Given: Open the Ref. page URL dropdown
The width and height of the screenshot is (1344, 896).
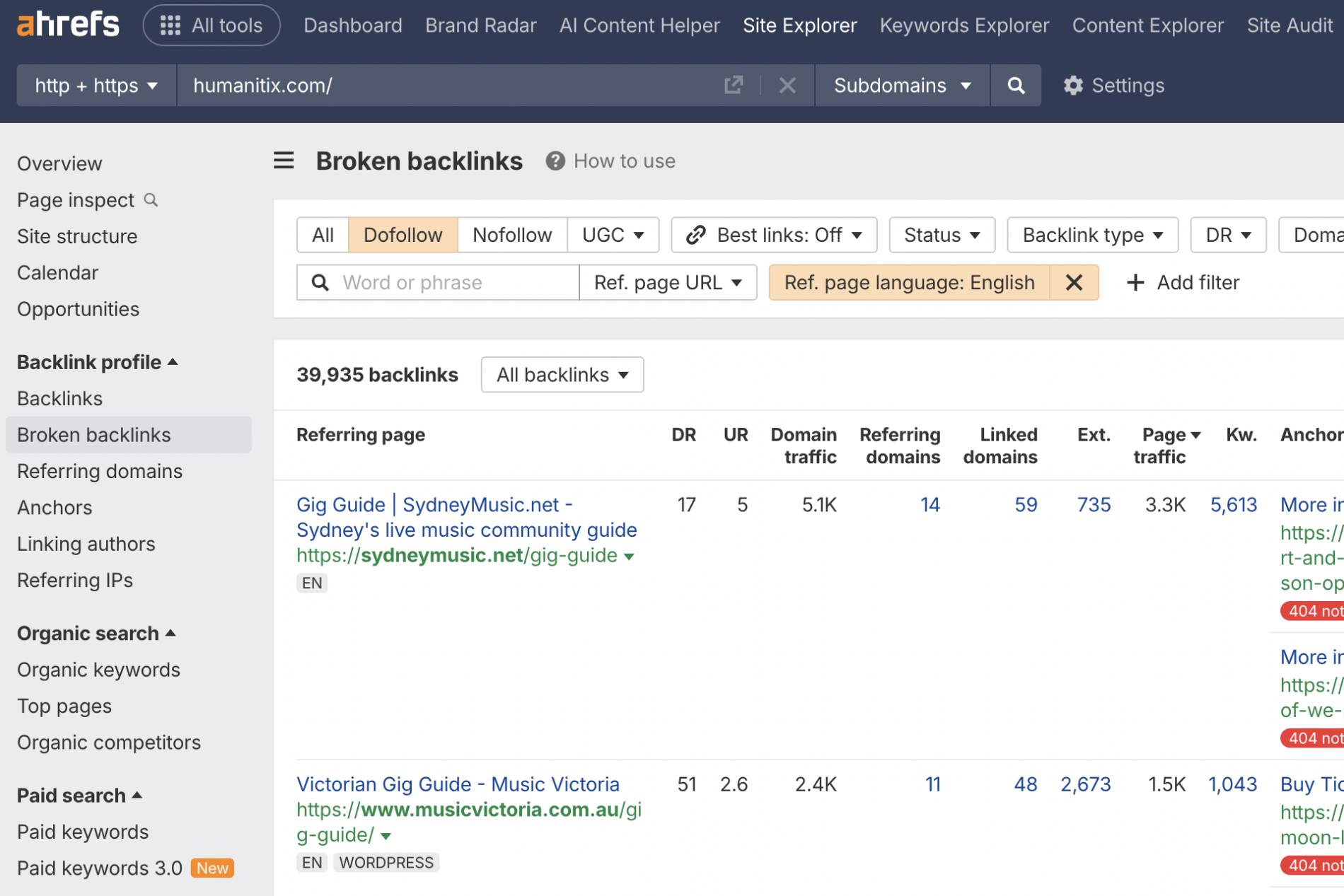Looking at the screenshot, I should (x=668, y=282).
